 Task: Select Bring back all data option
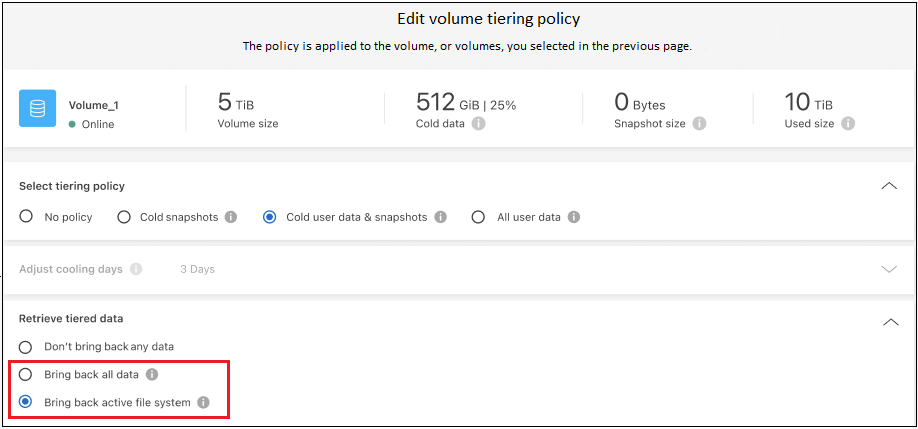27,374
